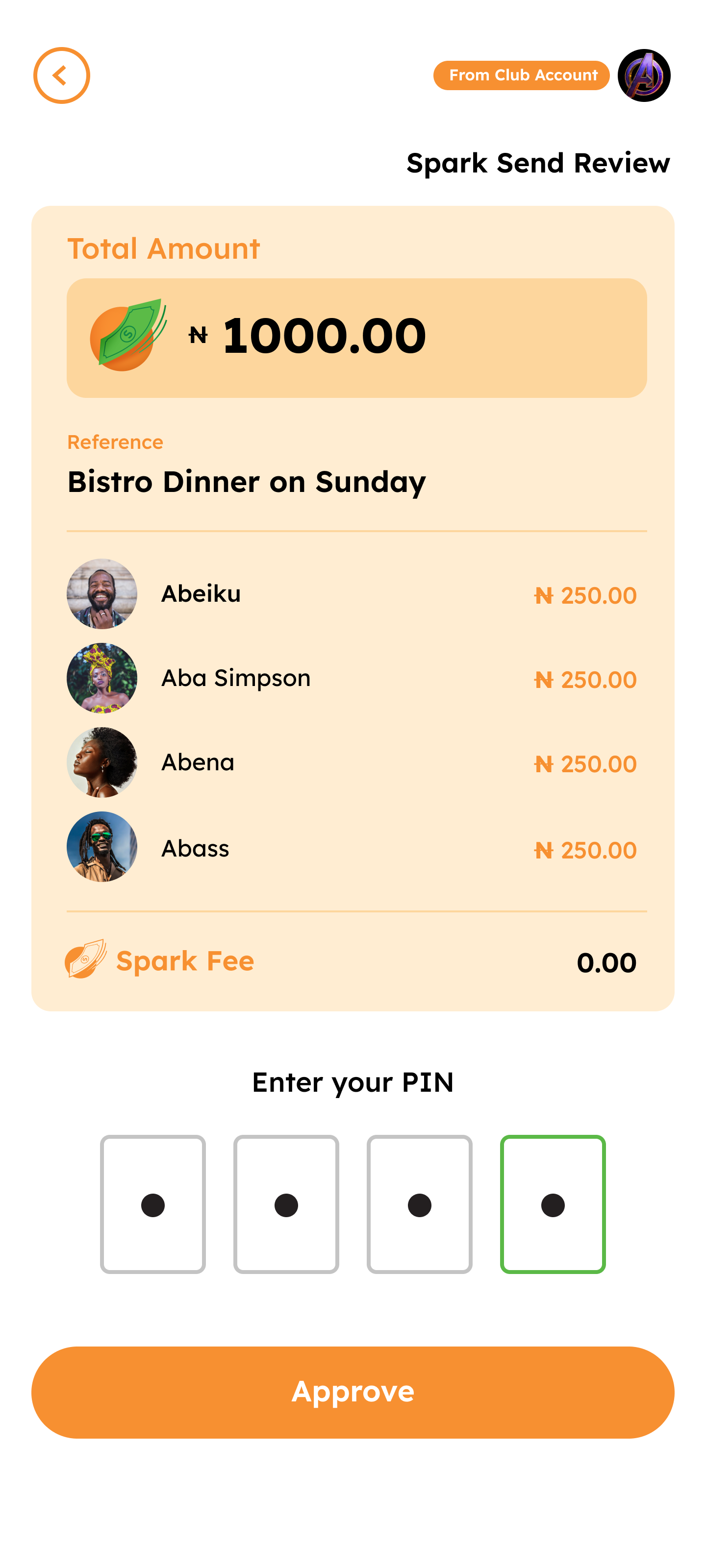Focus the first PIN digit box
706x1568 pixels.
point(153,1204)
